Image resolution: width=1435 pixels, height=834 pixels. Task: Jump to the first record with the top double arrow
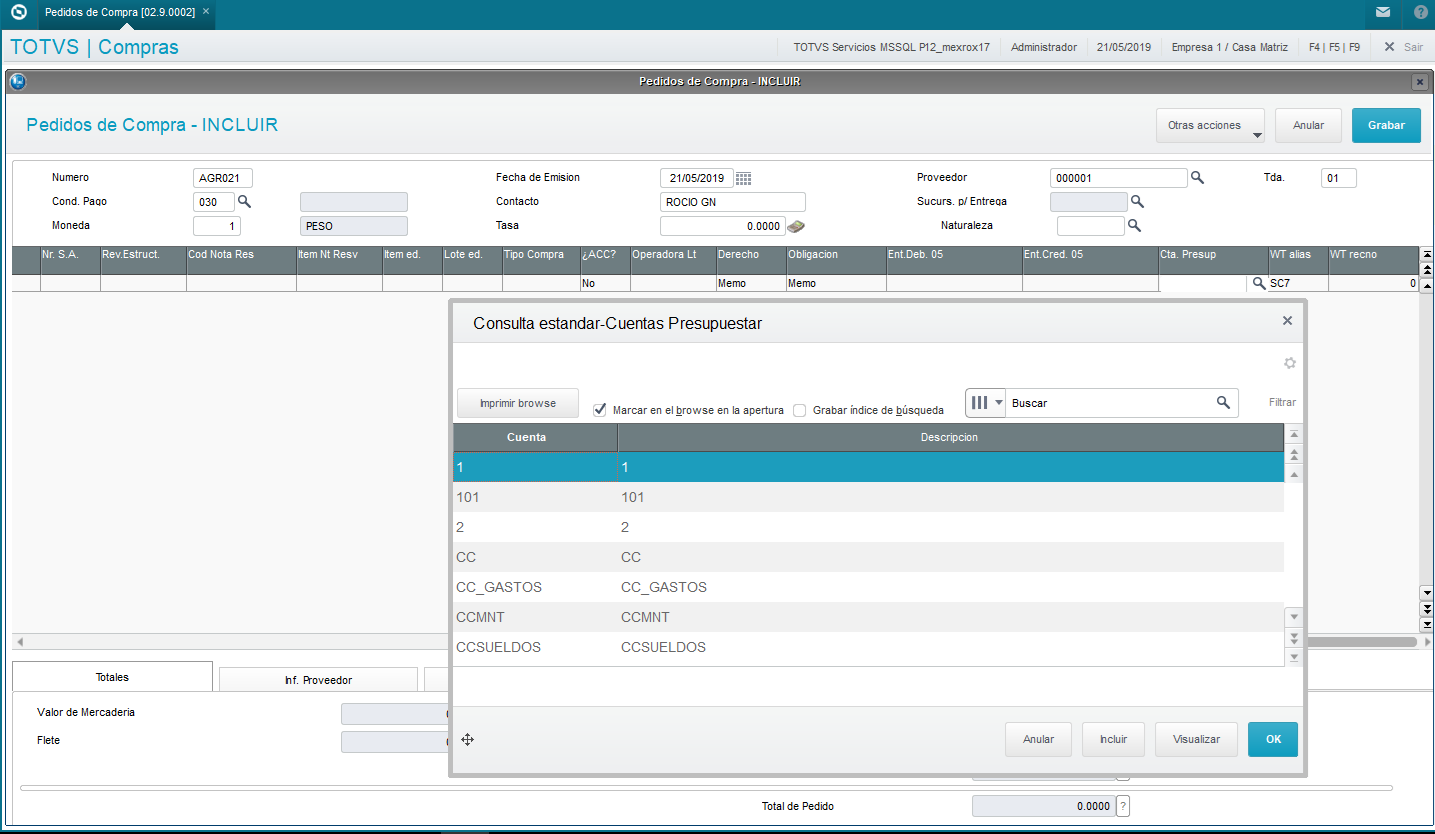1294,454
